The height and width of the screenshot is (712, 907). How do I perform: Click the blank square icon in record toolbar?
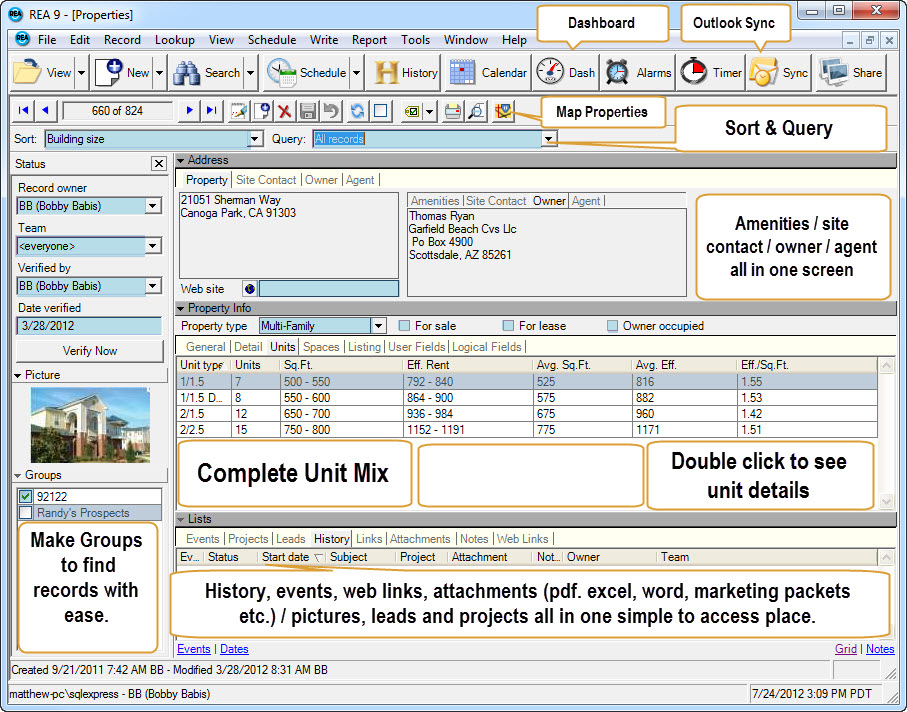click(381, 110)
